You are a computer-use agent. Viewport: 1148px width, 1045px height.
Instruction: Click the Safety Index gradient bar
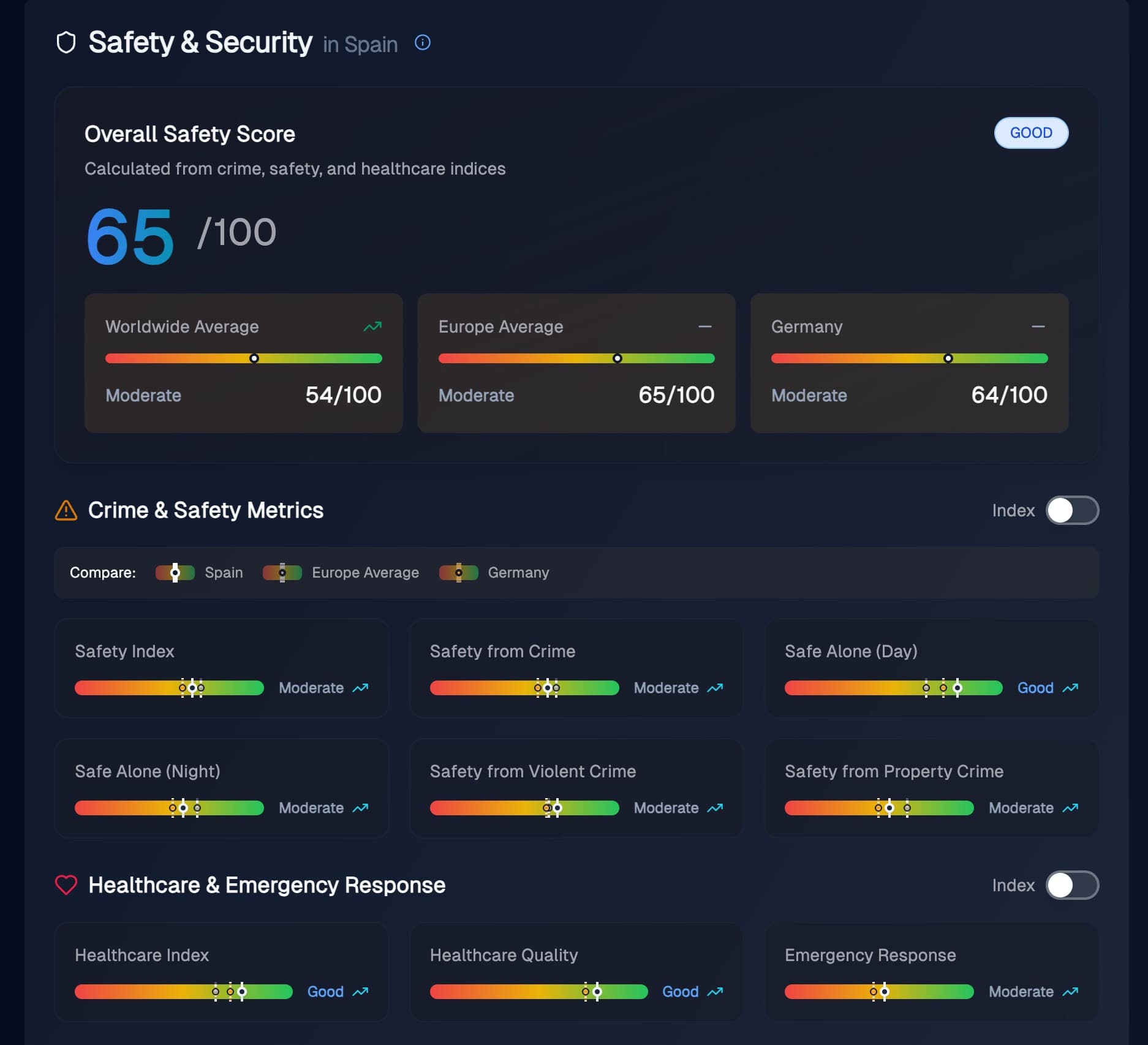[x=169, y=688]
